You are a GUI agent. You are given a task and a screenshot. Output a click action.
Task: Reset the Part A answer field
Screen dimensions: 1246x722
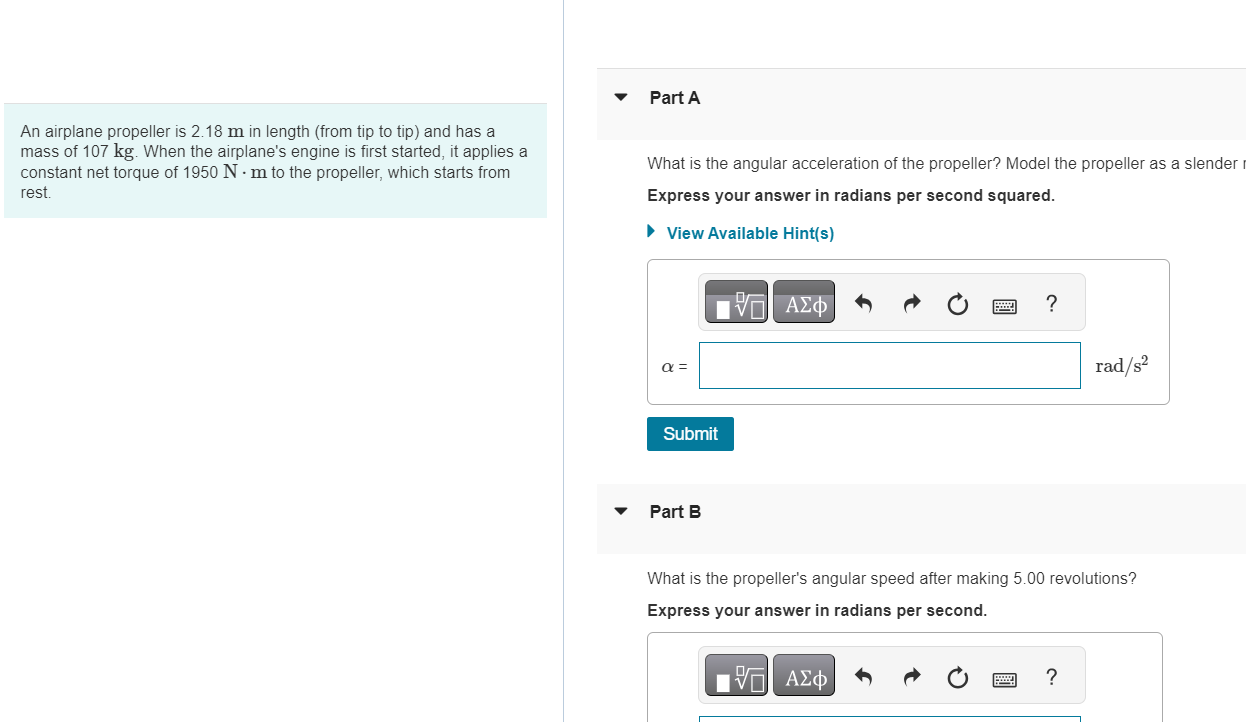point(957,303)
